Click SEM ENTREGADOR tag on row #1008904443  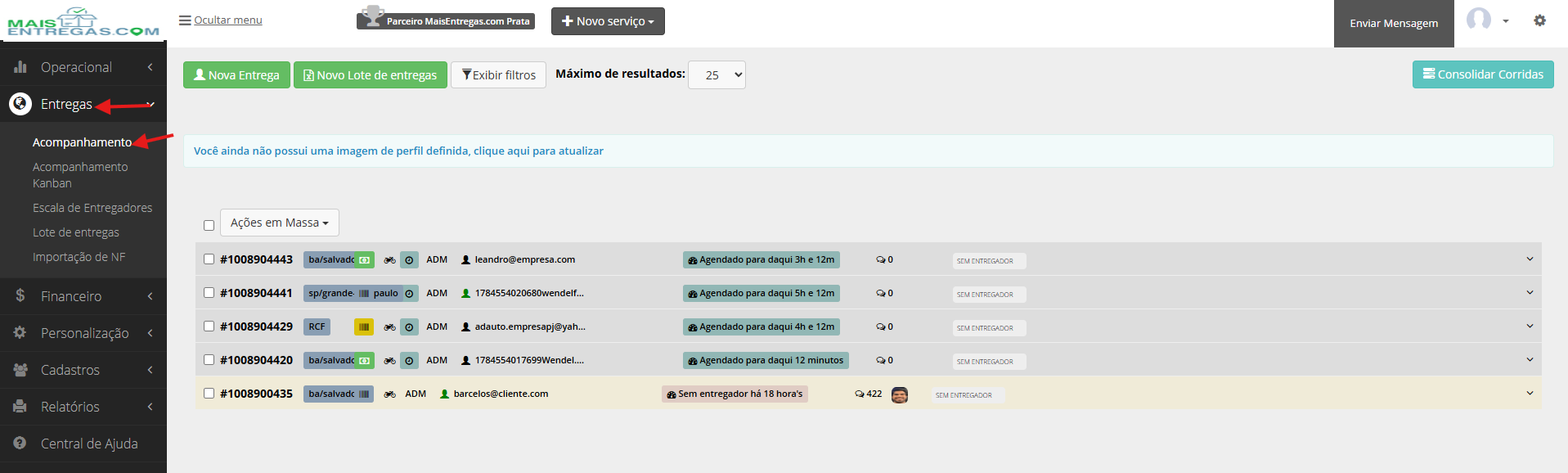click(989, 261)
